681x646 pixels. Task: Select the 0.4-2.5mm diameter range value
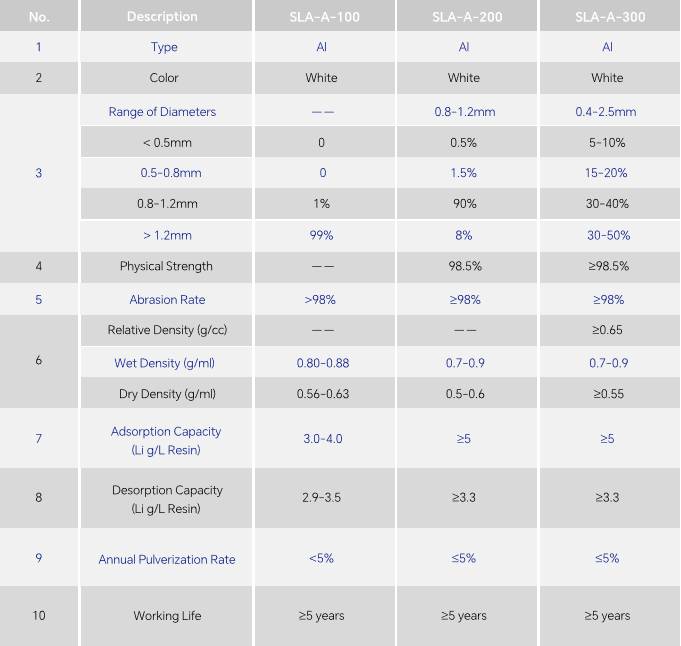click(606, 112)
